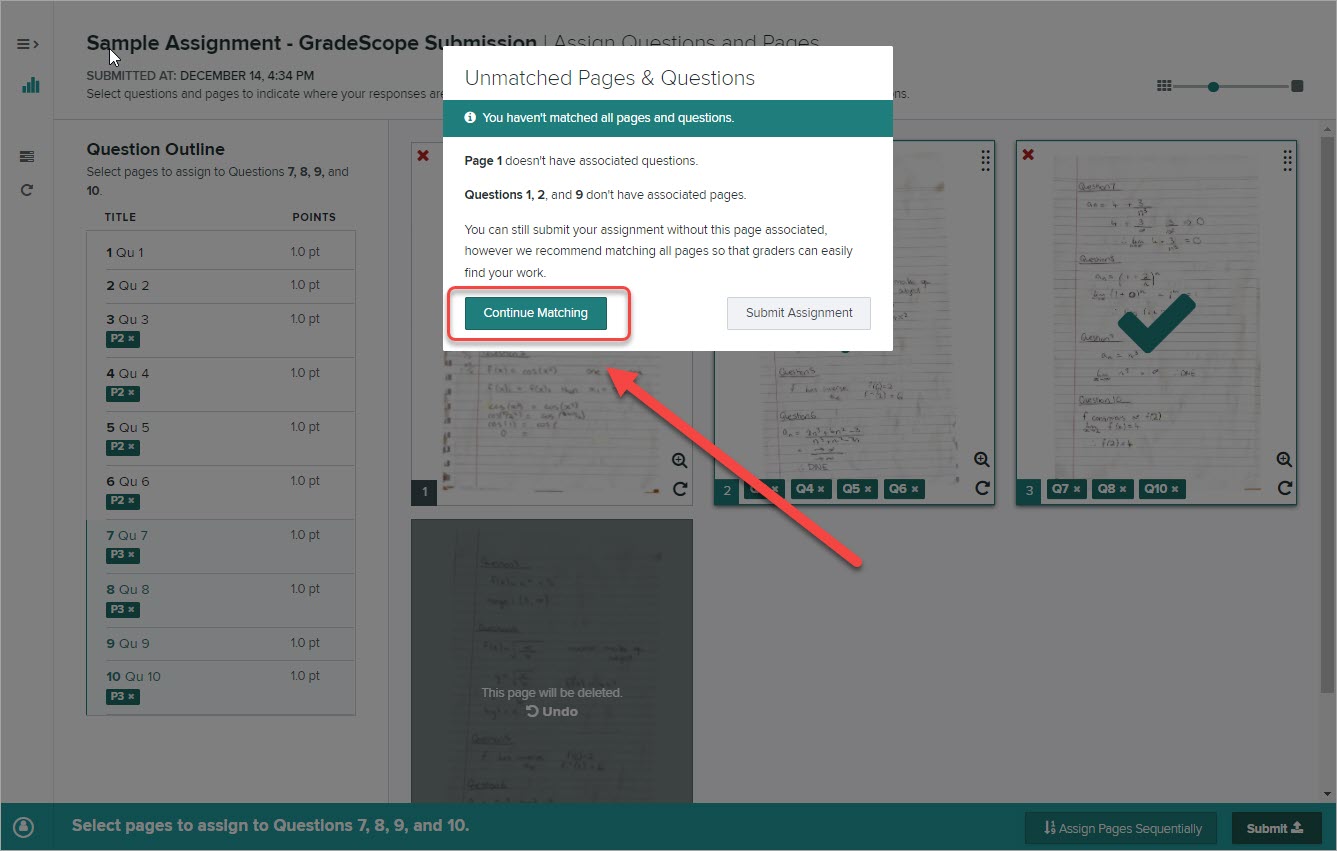Click the 'SUBMITTED AT: DECEMBER 14, 4:34 PM' text

click(200, 75)
